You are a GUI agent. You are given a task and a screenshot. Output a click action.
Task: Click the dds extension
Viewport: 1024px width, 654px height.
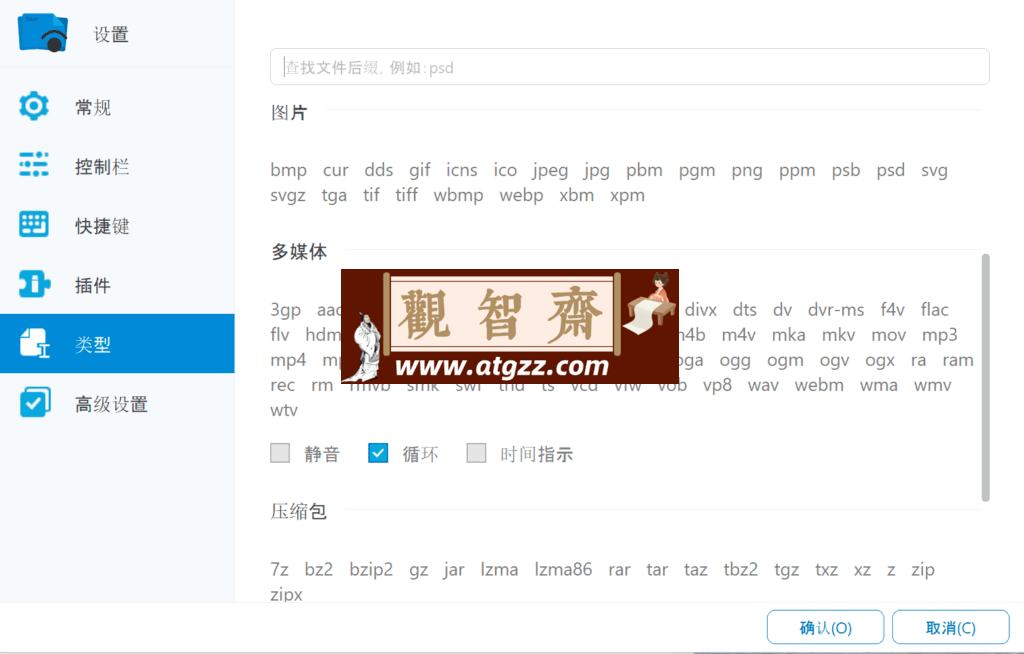pyautogui.click(x=379, y=170)
